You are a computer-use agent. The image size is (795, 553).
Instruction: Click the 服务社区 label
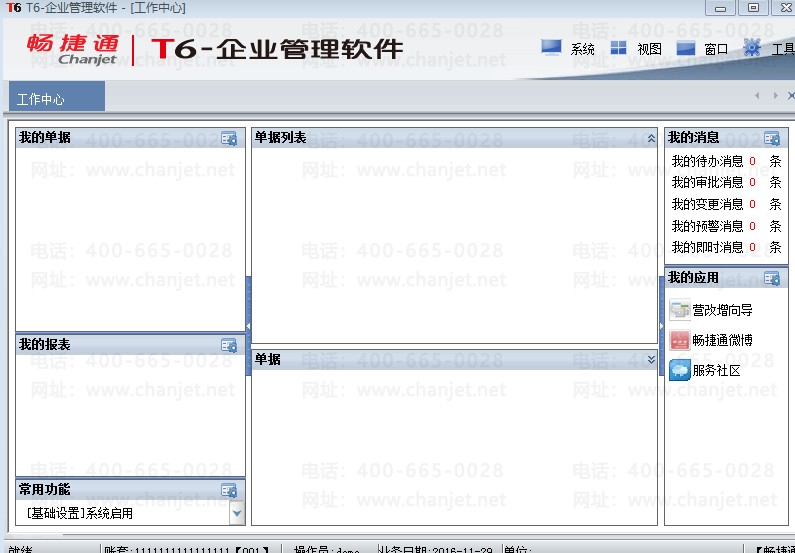(716, 371)
